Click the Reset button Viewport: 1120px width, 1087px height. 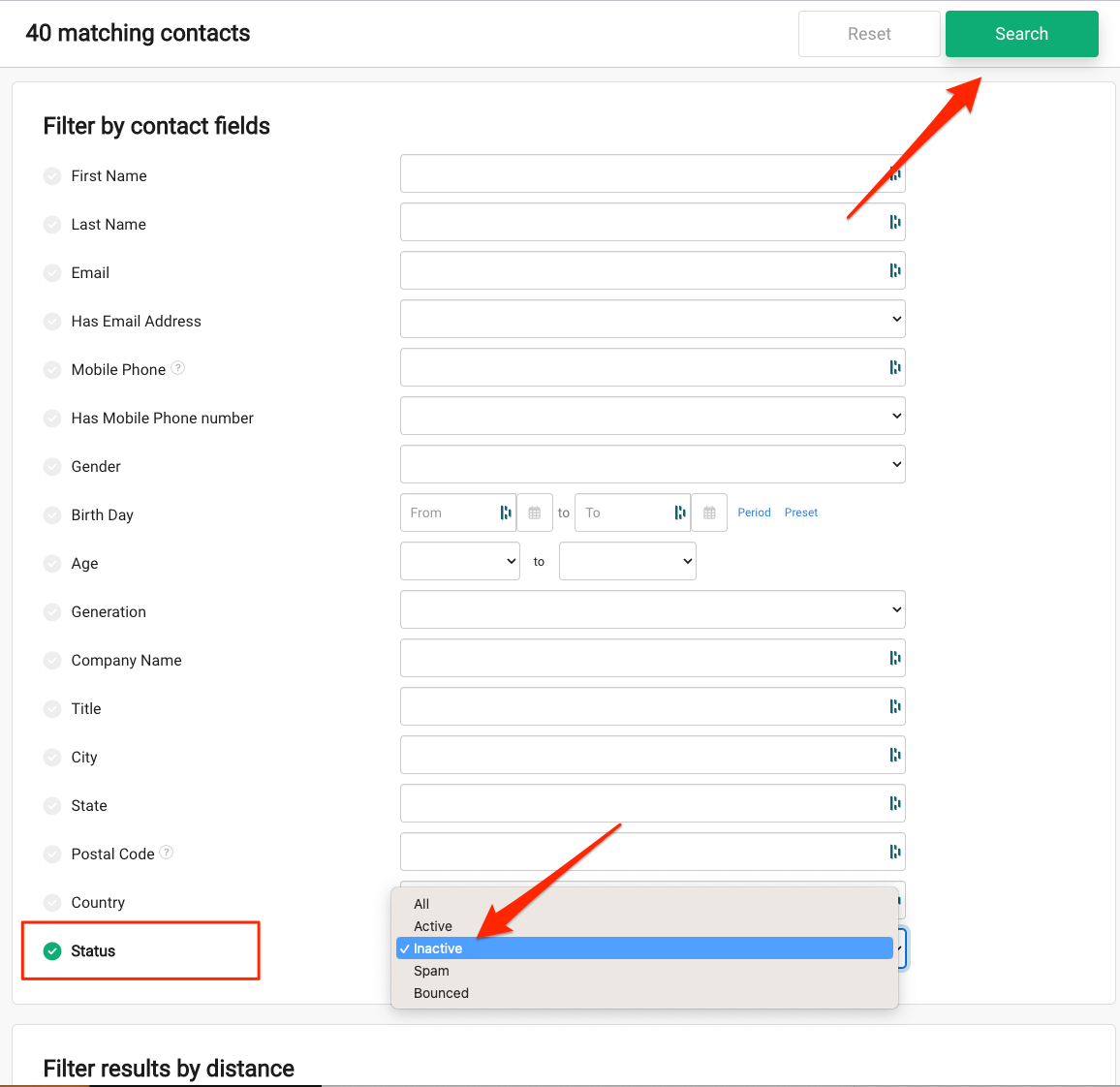coord(869,34)
